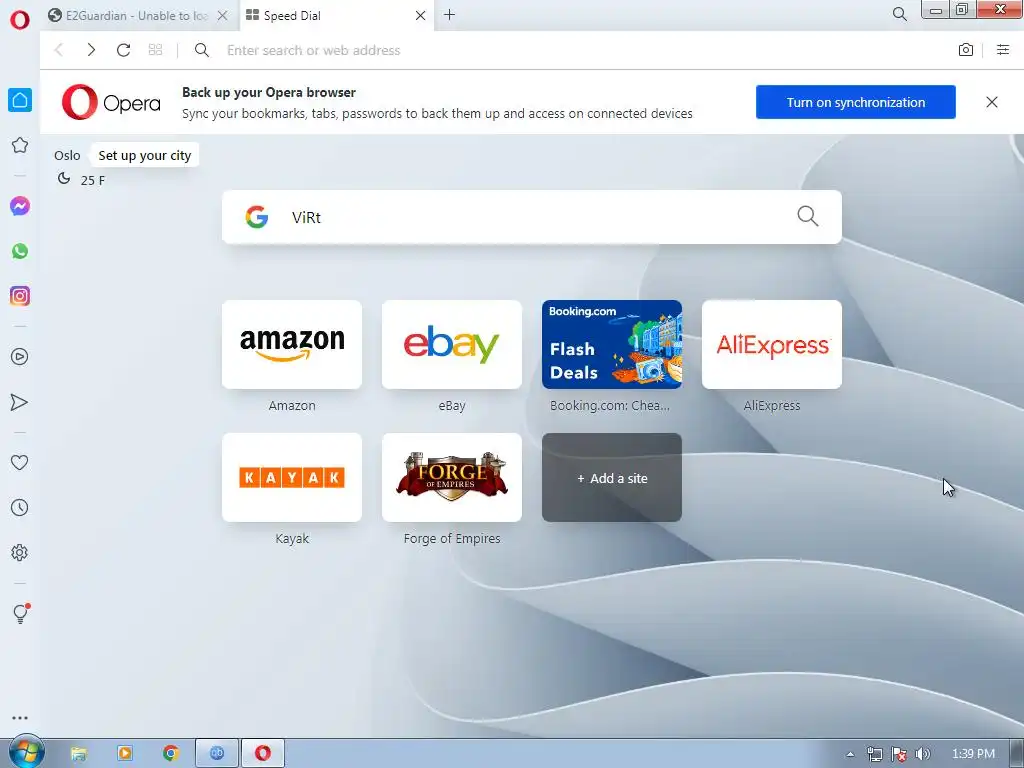Open a new tab with plus
1024x768 pixels.
pyautogui.click(x=449, y=15)
